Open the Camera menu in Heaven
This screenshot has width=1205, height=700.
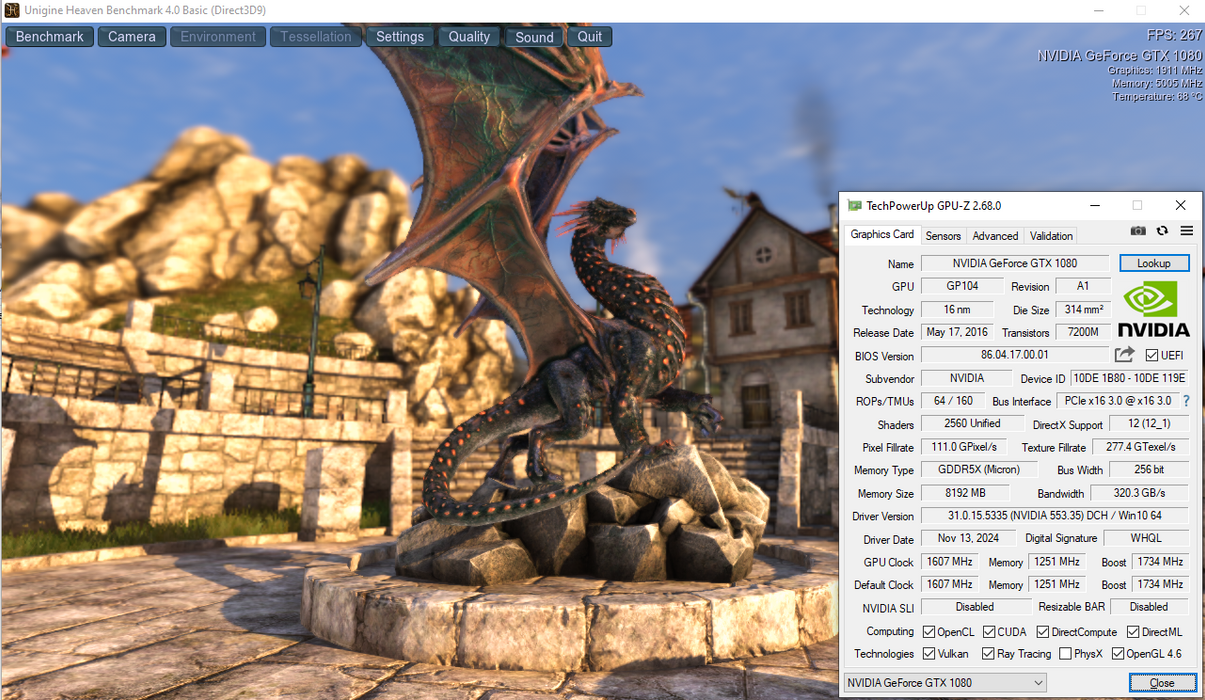(x=132, y=37)
